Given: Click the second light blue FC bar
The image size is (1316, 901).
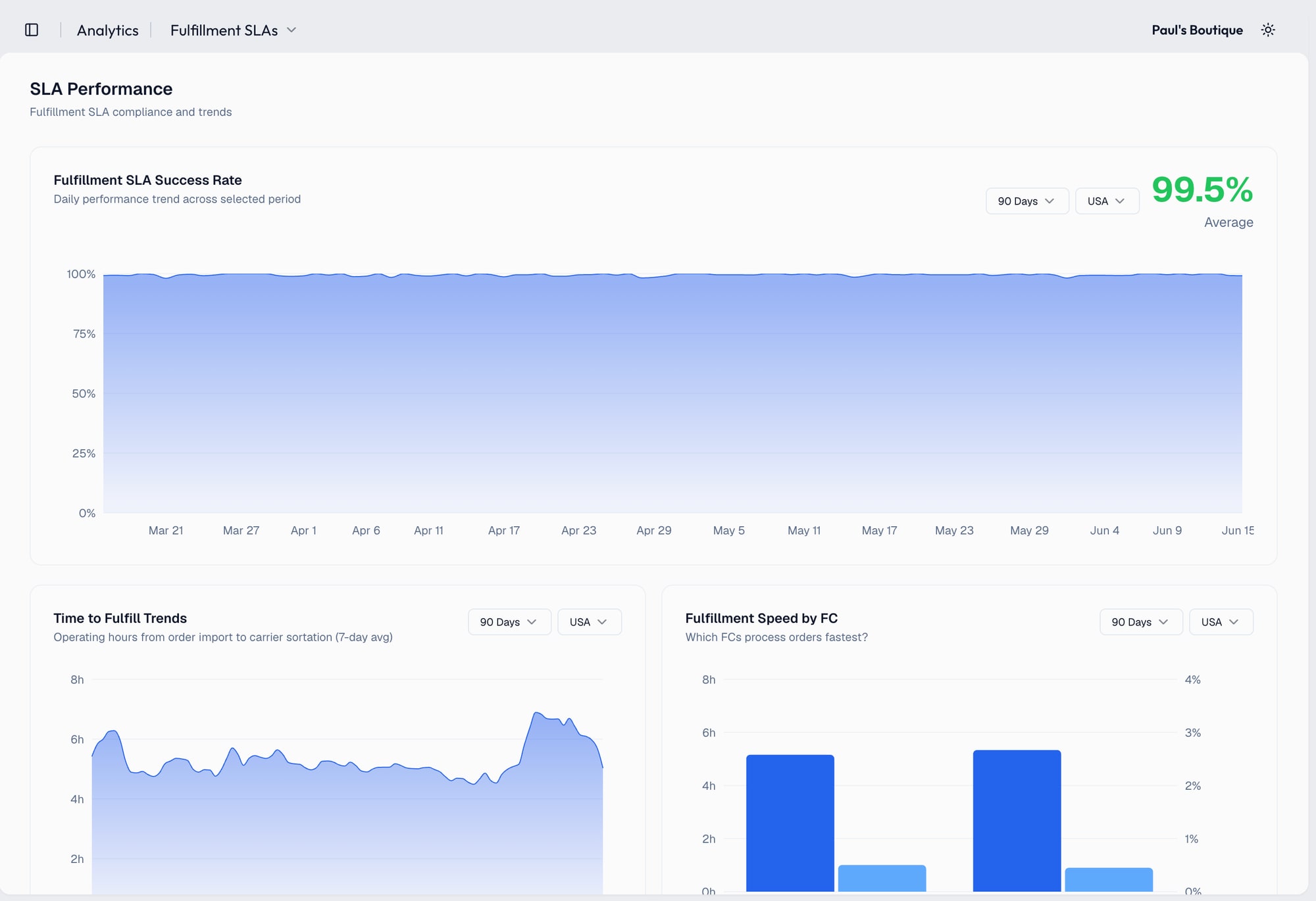Looking at the screenshot, I should (x=1109, y=880).
